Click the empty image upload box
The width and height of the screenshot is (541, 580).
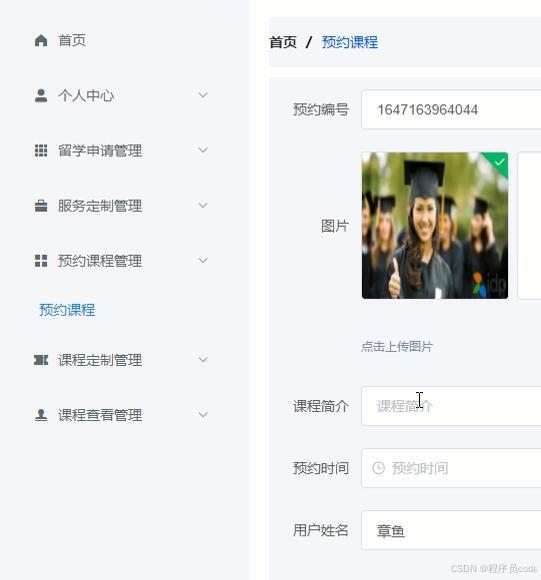[529, 225]
